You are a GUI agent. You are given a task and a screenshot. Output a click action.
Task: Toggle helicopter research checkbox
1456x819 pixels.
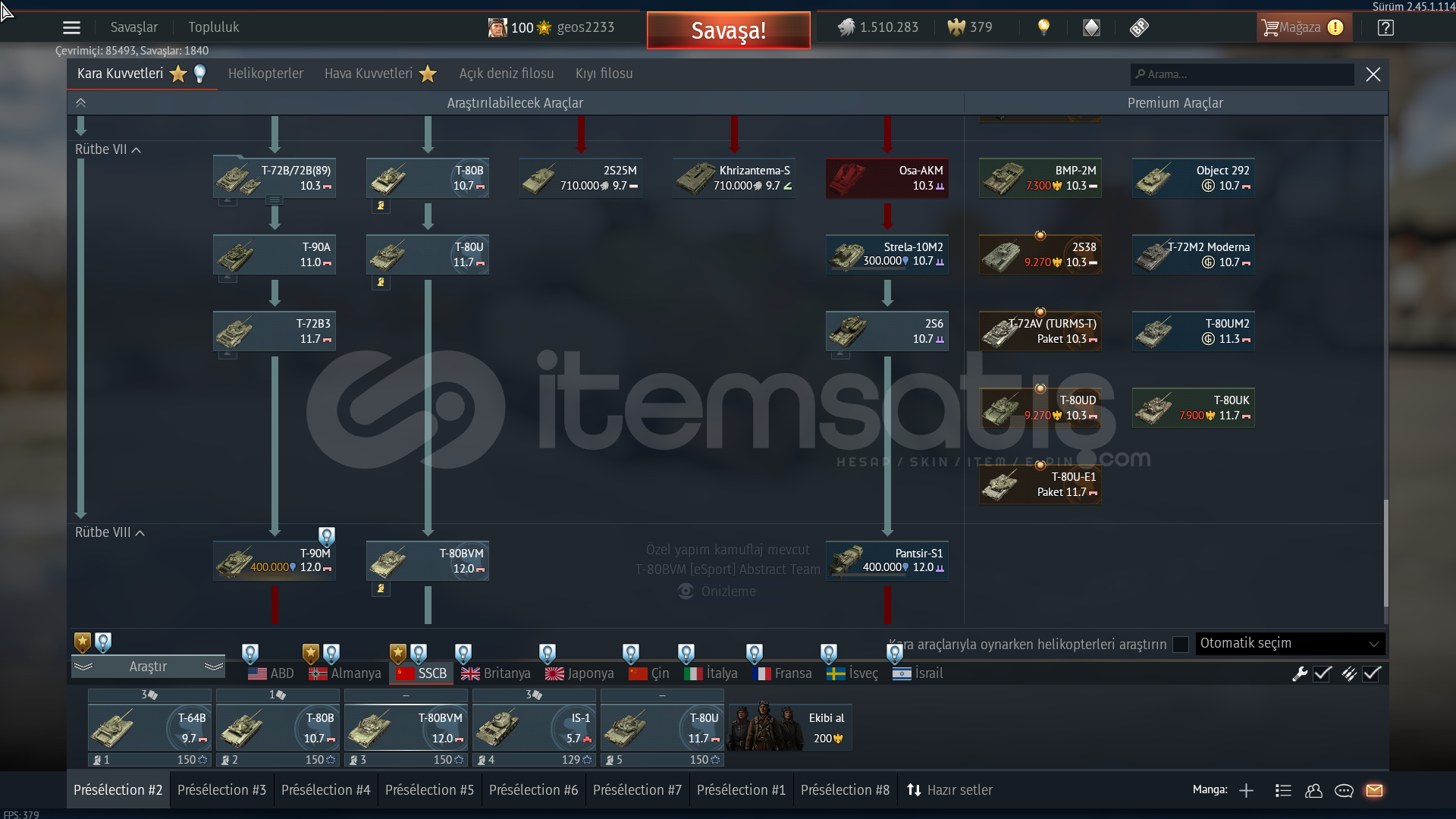[1181, 644]
